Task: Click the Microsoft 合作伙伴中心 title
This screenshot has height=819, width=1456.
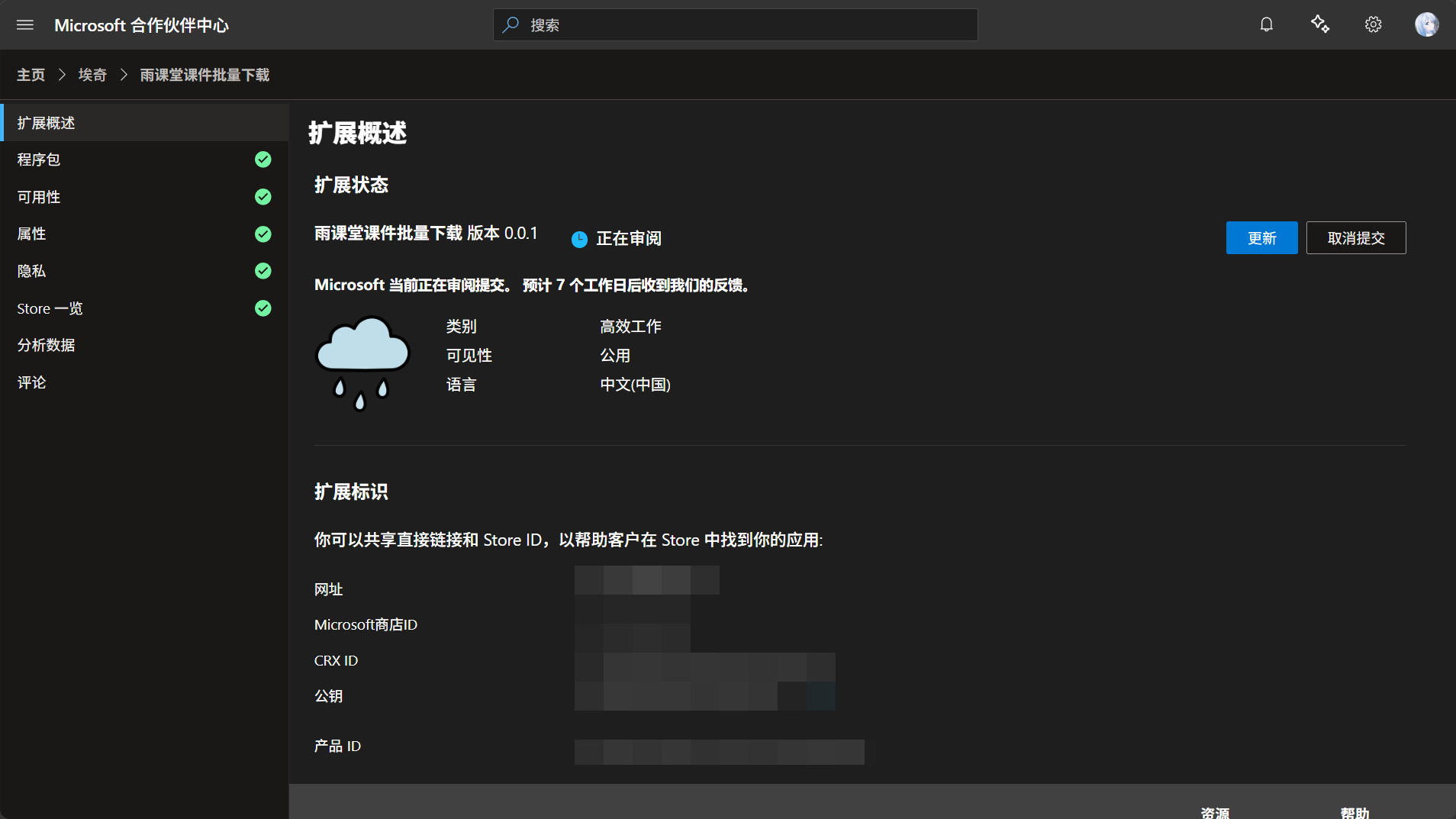Action: [x=142, y=25]
